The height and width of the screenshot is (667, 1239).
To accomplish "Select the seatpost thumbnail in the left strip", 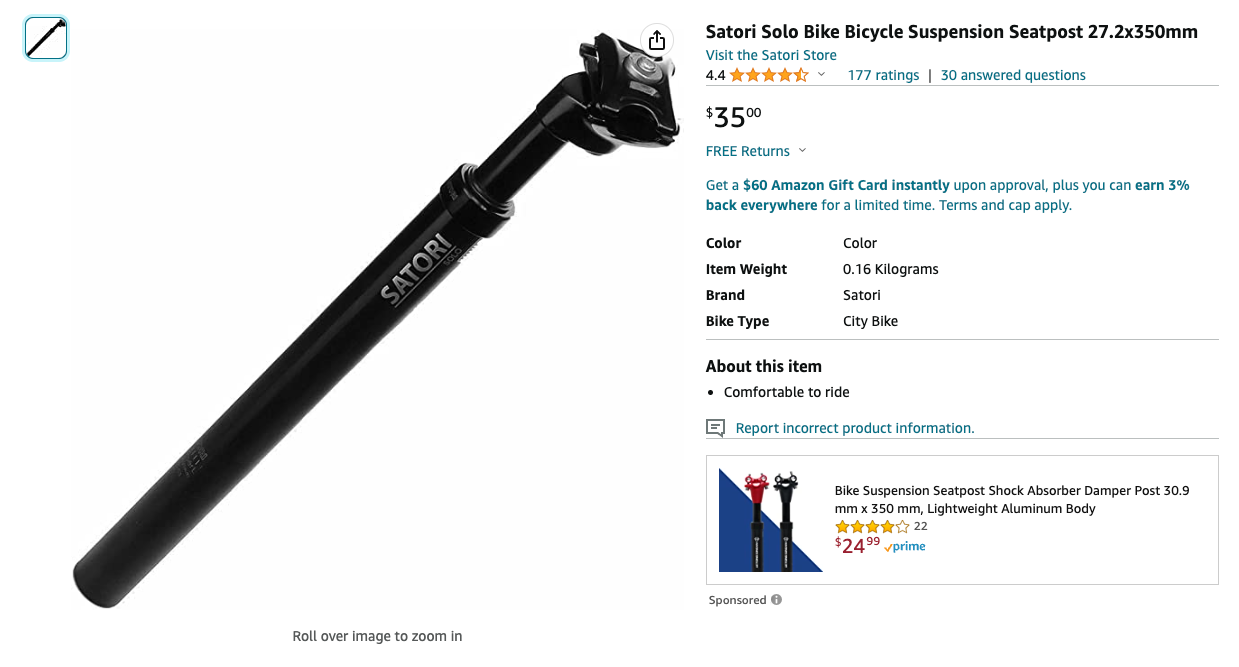I will point(44,38).
